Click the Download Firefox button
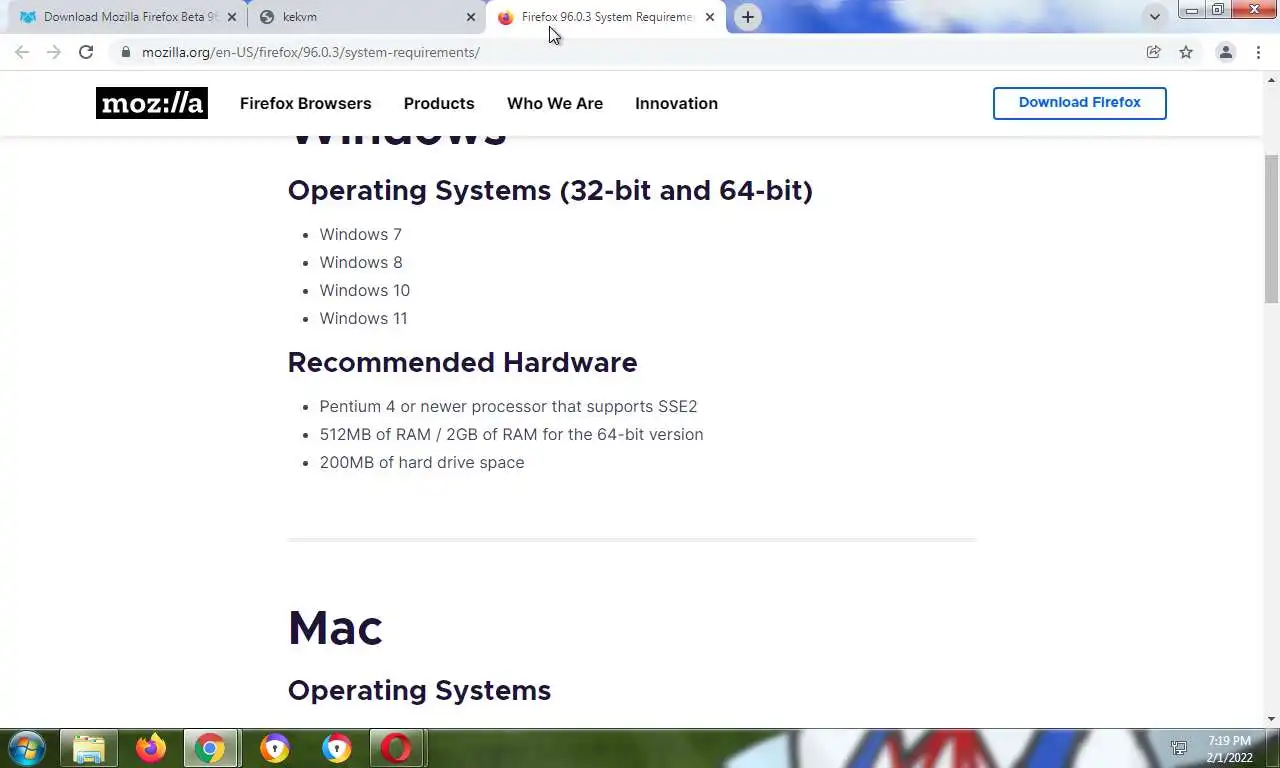Screen dimensions: 1280x768 [x=1080, y=103]
